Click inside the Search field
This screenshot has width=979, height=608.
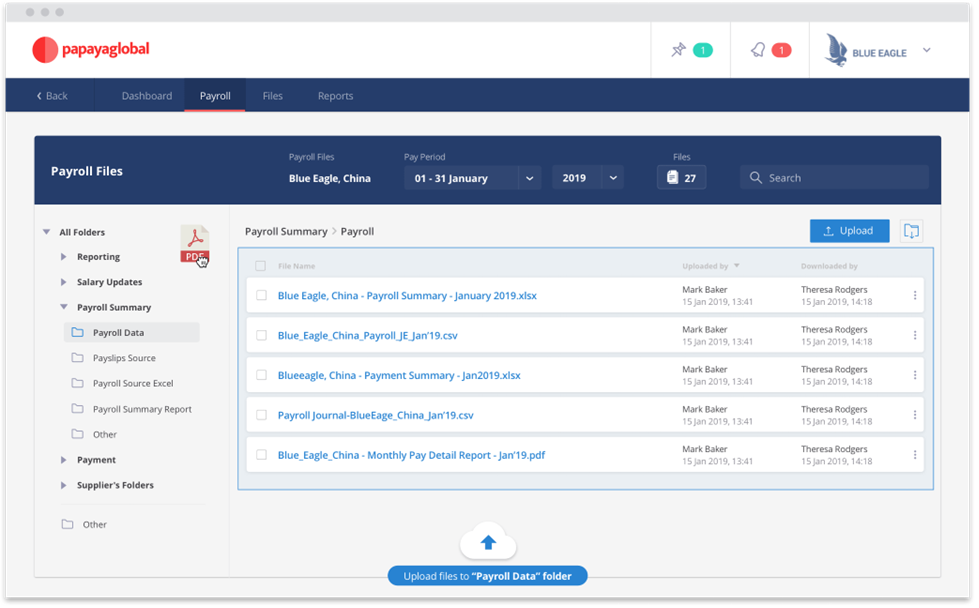(x=835, y=177)
